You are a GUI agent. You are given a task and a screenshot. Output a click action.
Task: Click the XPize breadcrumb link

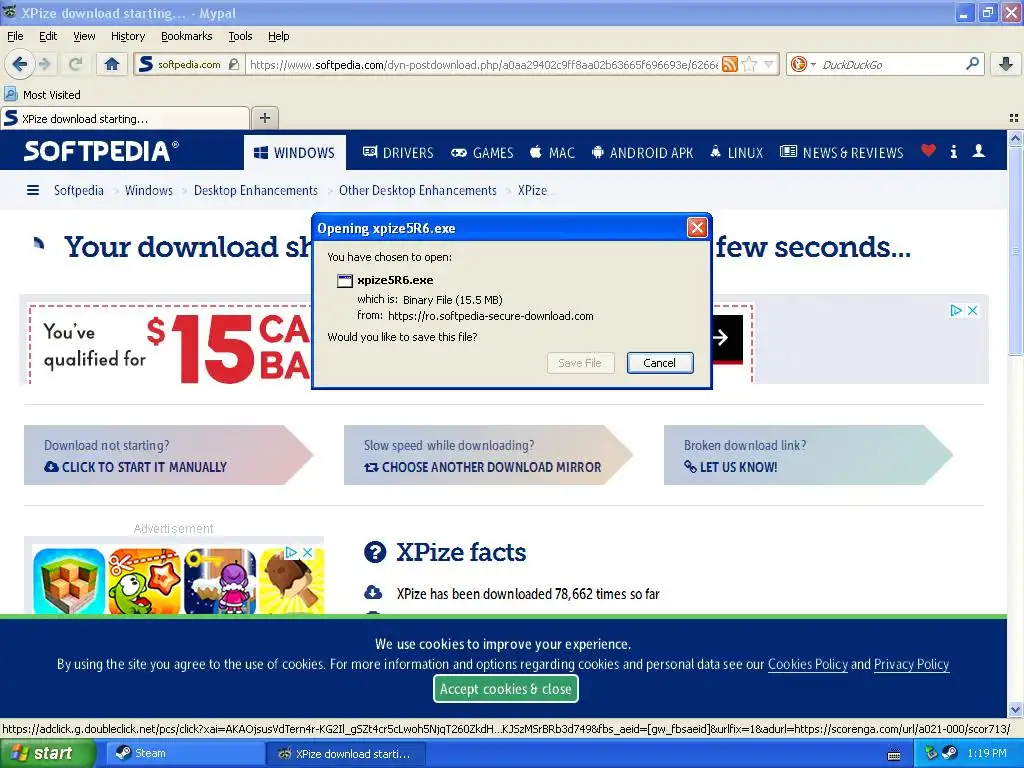532,190
